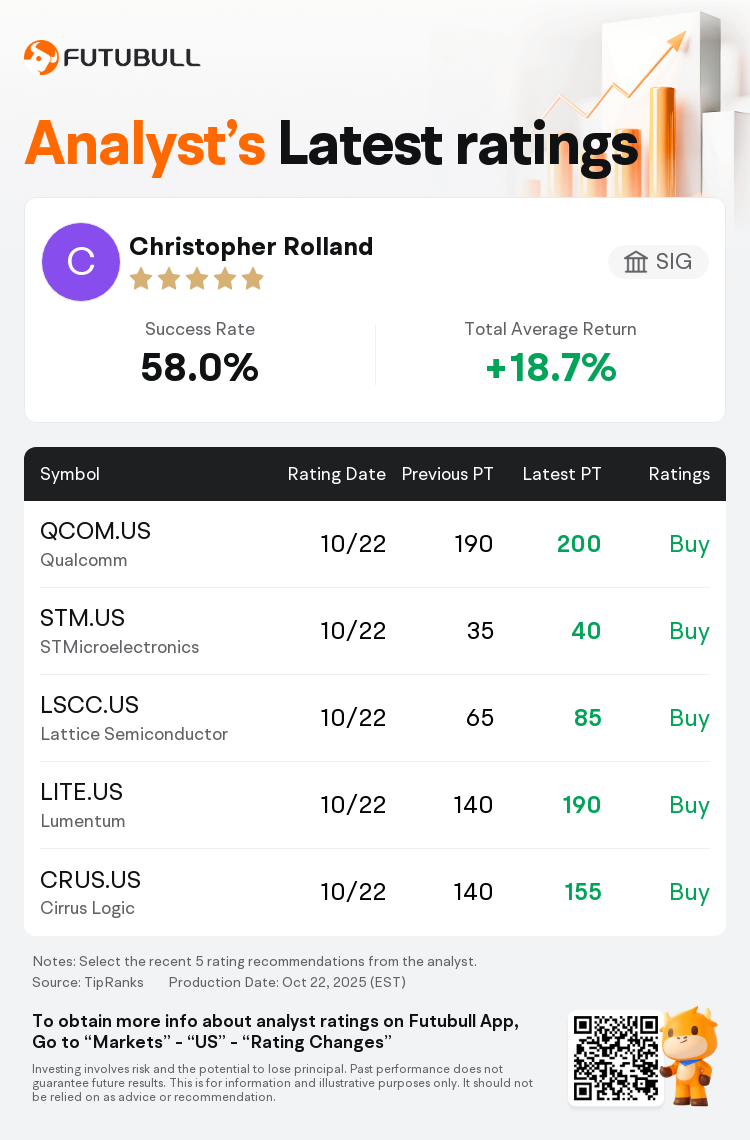
Task: Click the Latest PT column header
Action: [x=562, y=474]
